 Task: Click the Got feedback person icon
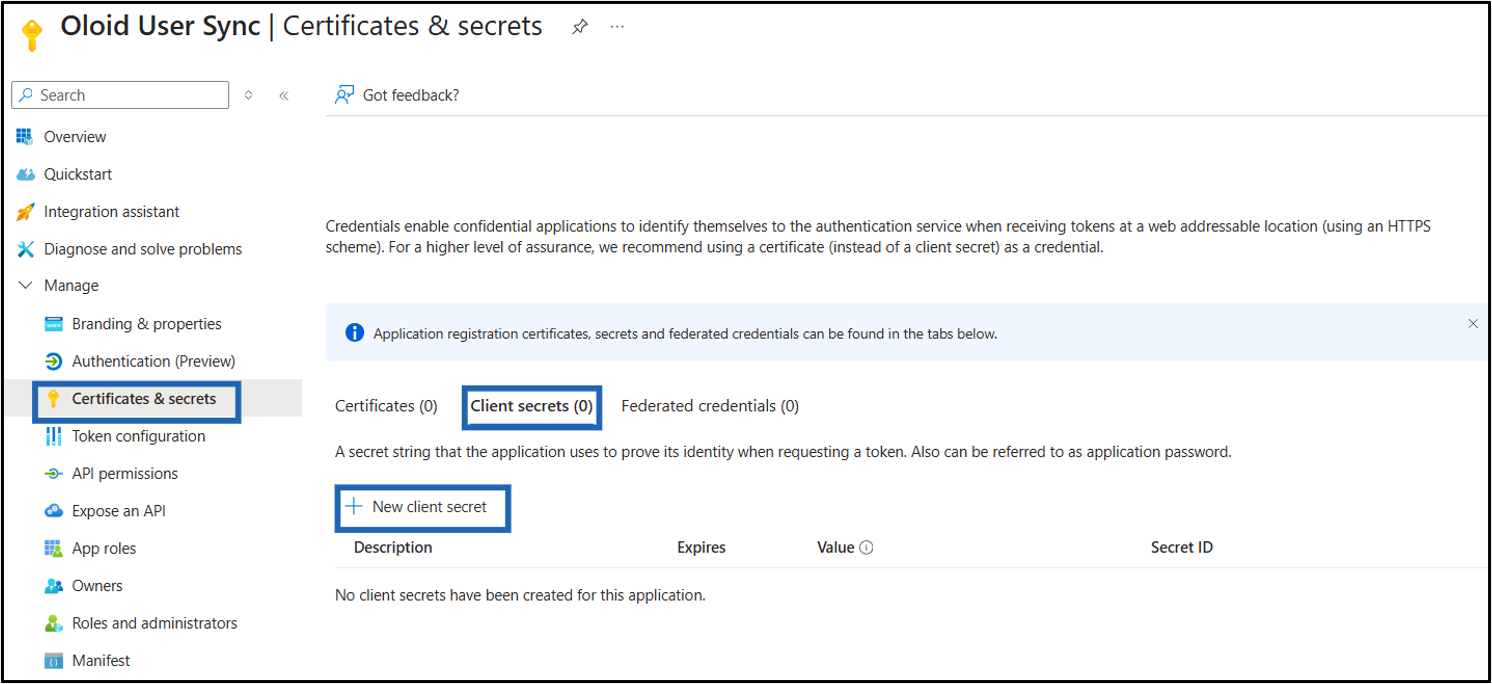coord(345,95)
